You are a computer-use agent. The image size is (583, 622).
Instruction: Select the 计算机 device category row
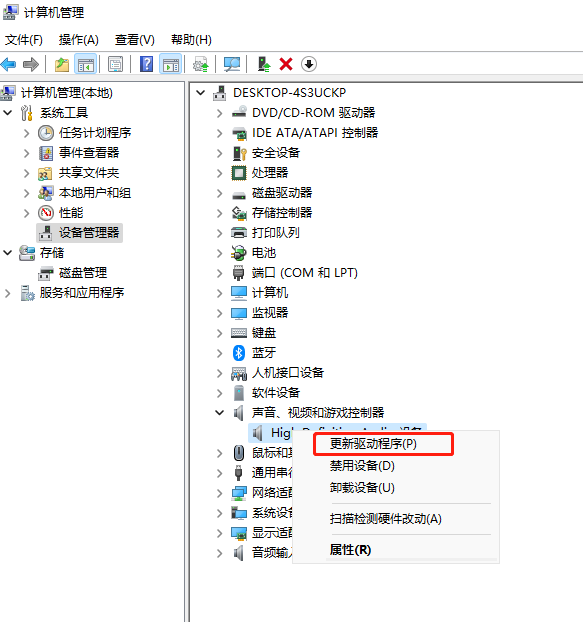tap(270, 293)
